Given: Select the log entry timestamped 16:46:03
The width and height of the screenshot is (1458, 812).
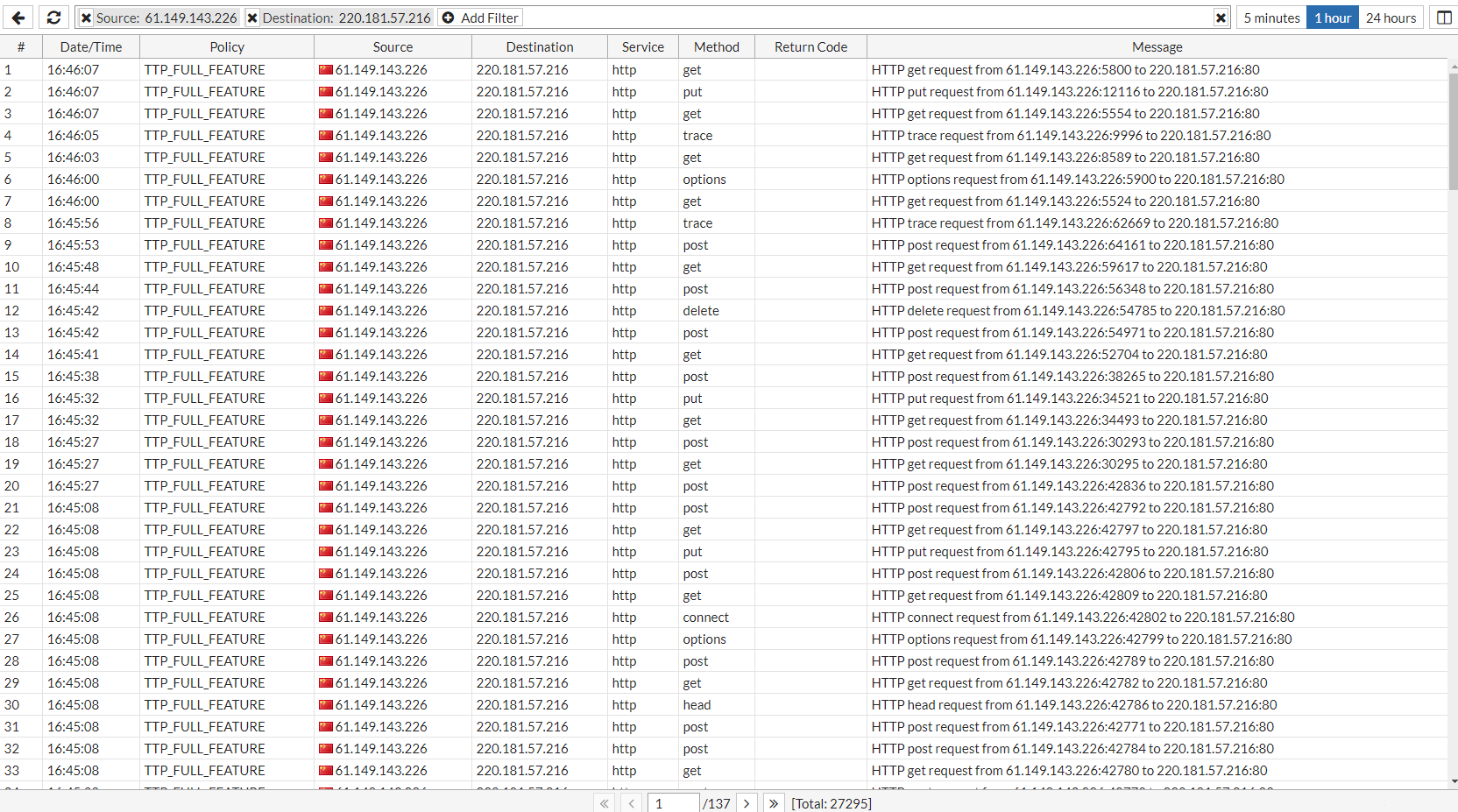Looking at the screenshot, I should [x=724, y=158].
